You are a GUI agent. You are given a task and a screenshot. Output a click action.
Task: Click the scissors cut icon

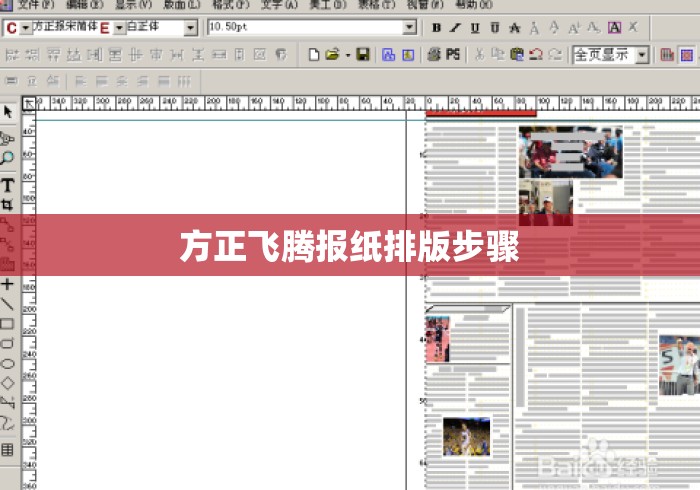click(x=479, y=55)
